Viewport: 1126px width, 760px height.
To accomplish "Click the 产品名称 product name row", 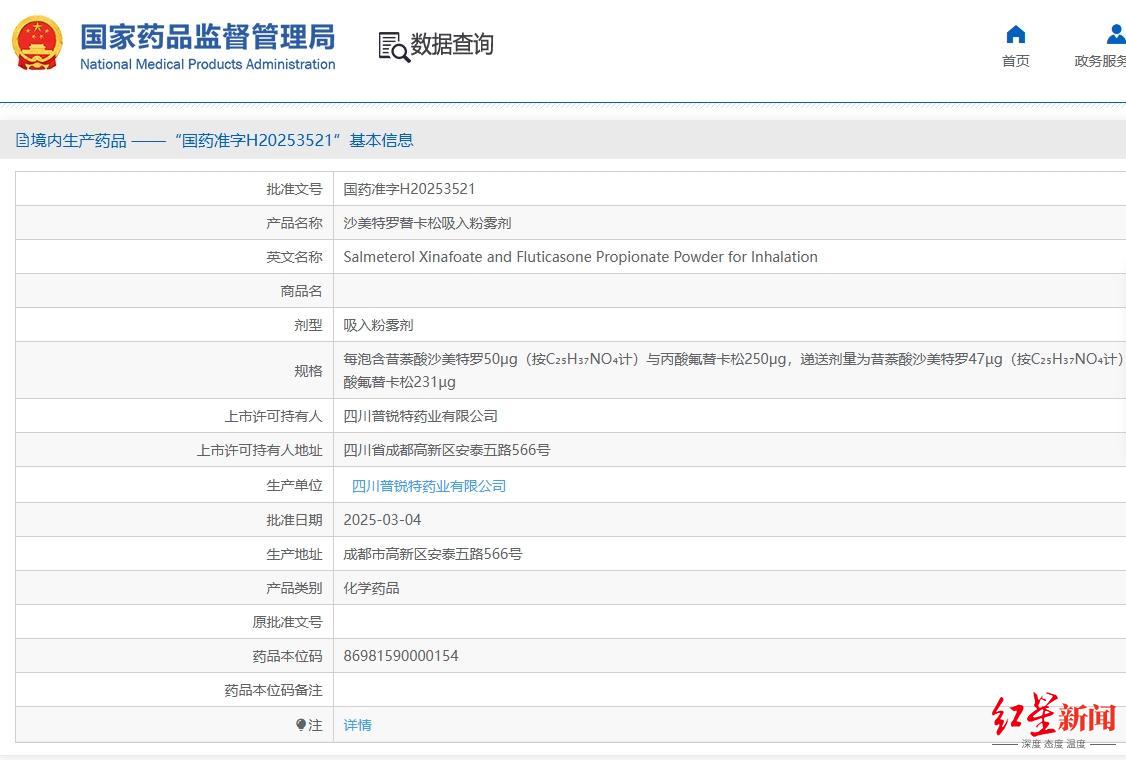I will point(427,222).
